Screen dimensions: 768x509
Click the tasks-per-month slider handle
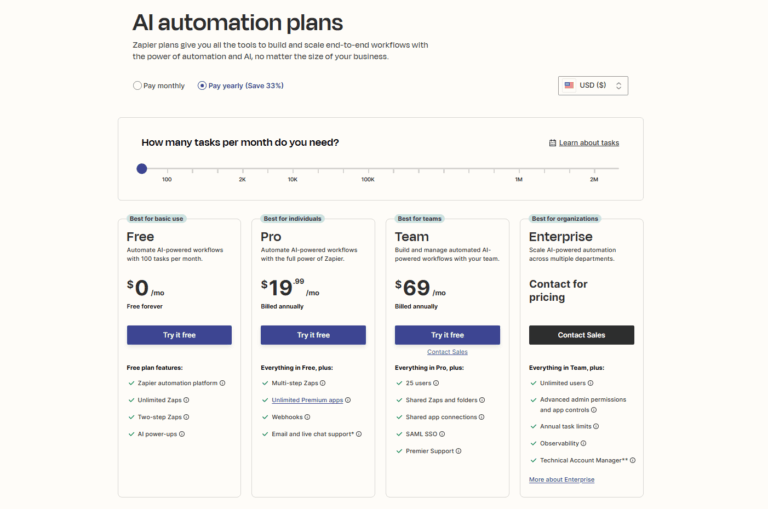[142, 169]
